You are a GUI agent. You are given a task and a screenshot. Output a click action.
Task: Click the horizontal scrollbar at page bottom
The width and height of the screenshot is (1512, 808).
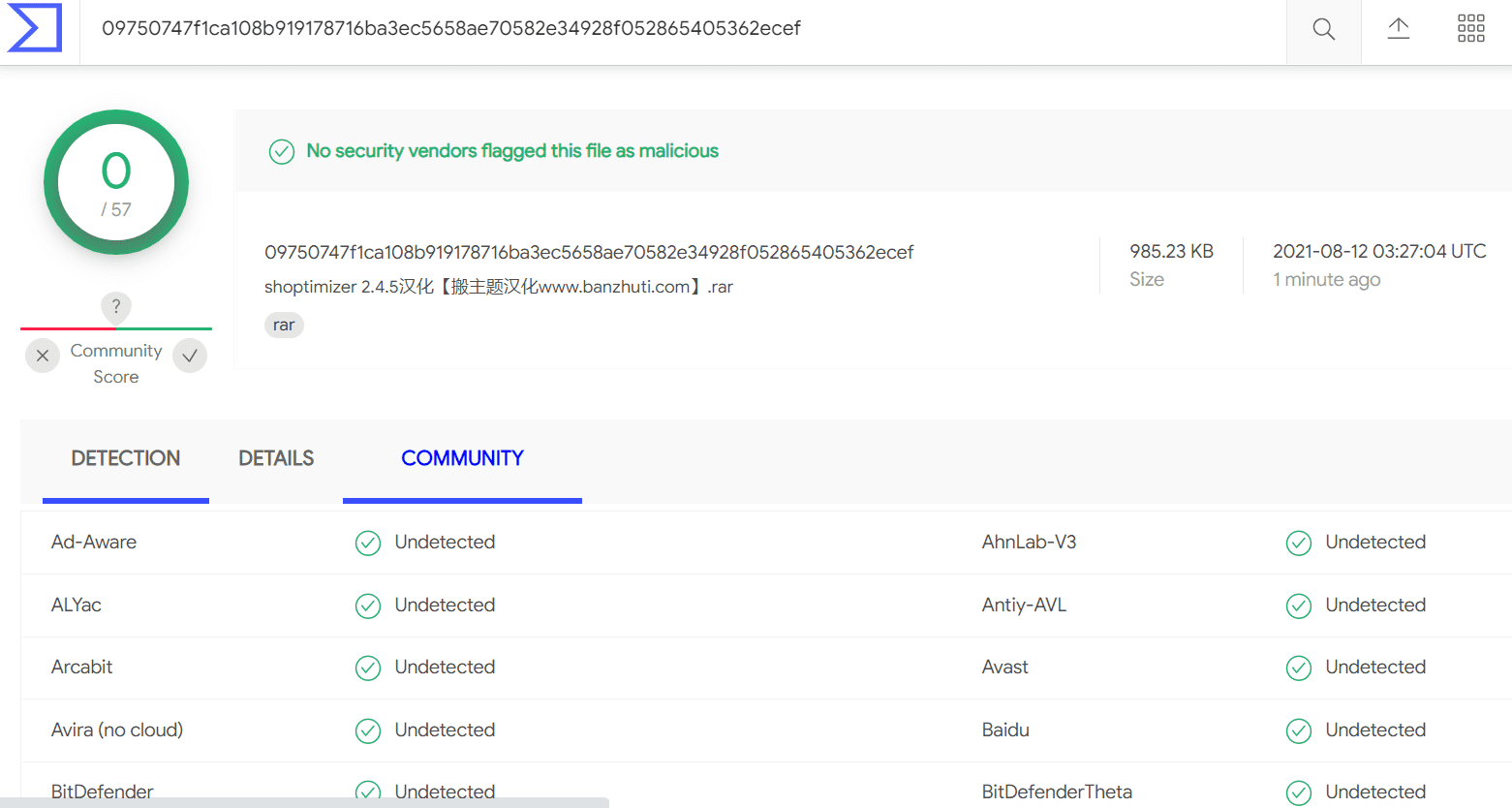point(304,802)
